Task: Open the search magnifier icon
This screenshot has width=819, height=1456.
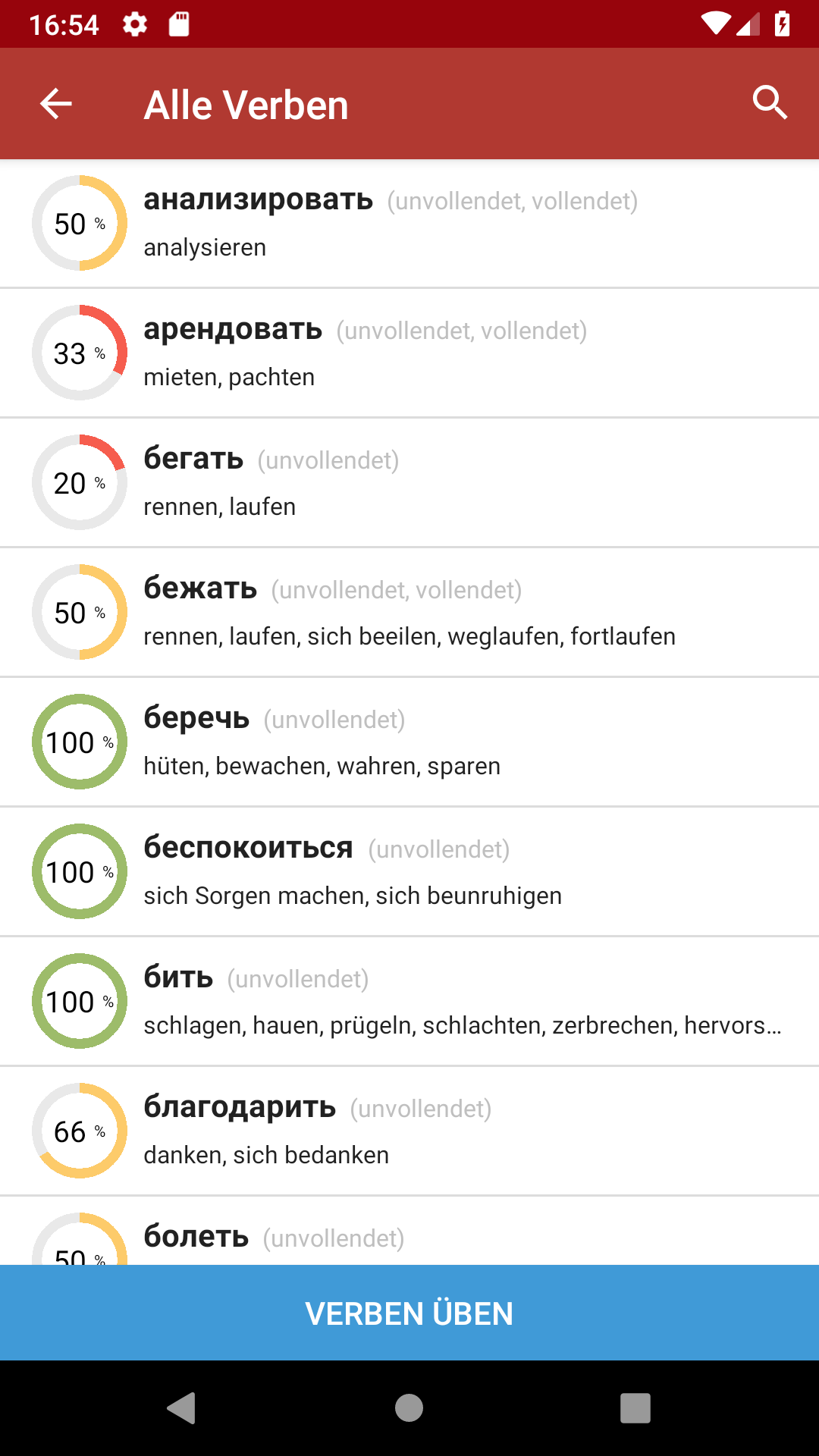Action: [770, 102]
